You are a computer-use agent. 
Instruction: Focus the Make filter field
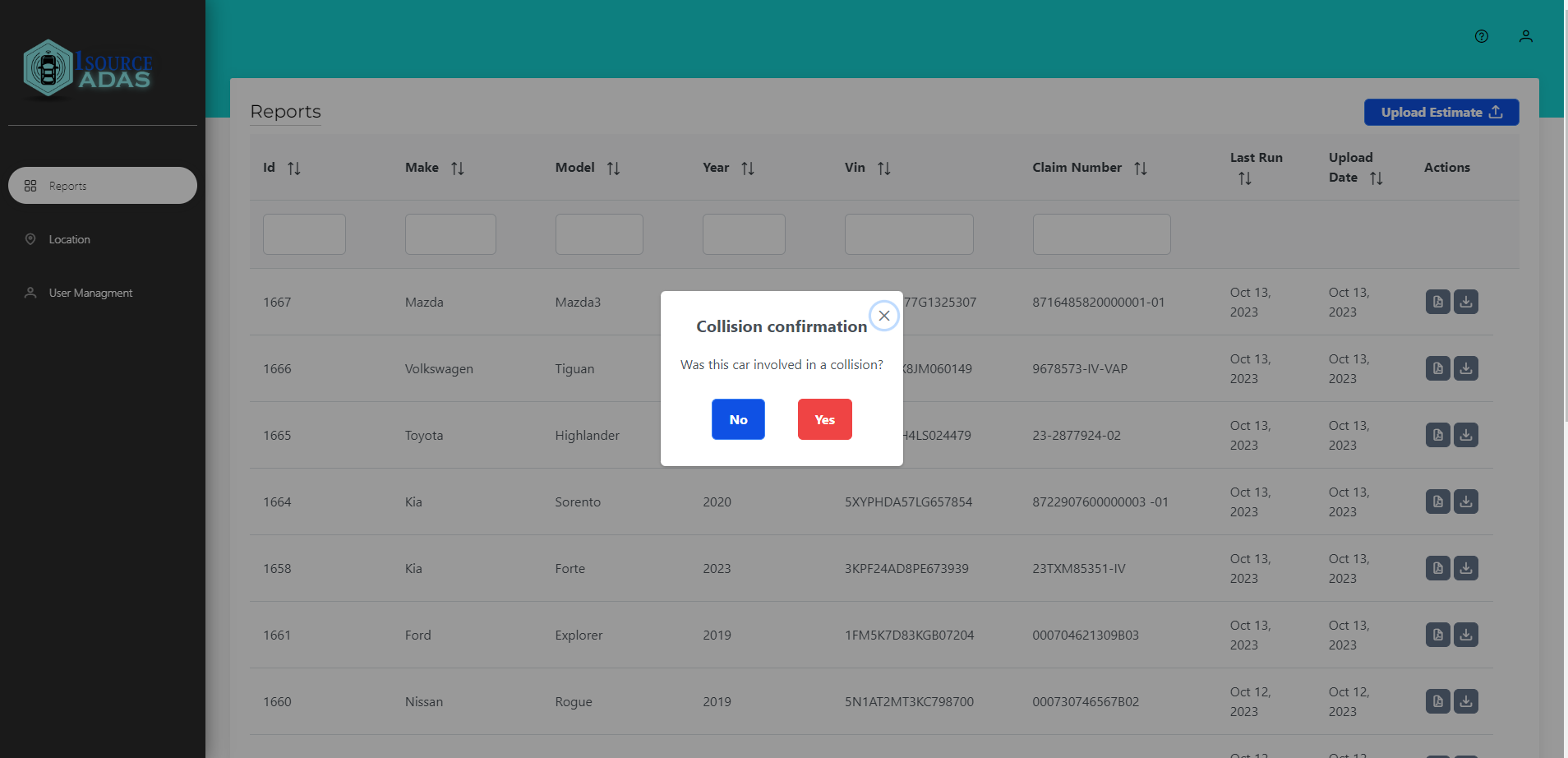pos(450,234)
